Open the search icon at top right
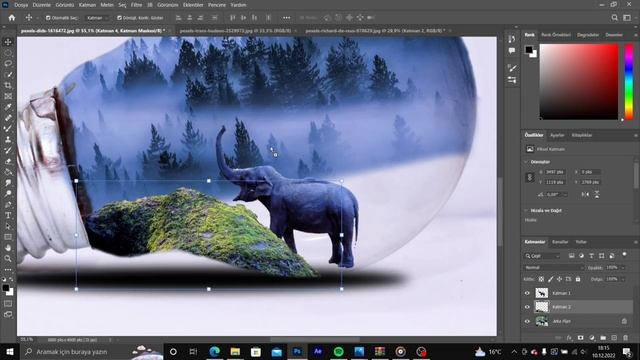This screenshot has width=640, height=360. click(615, 18)
